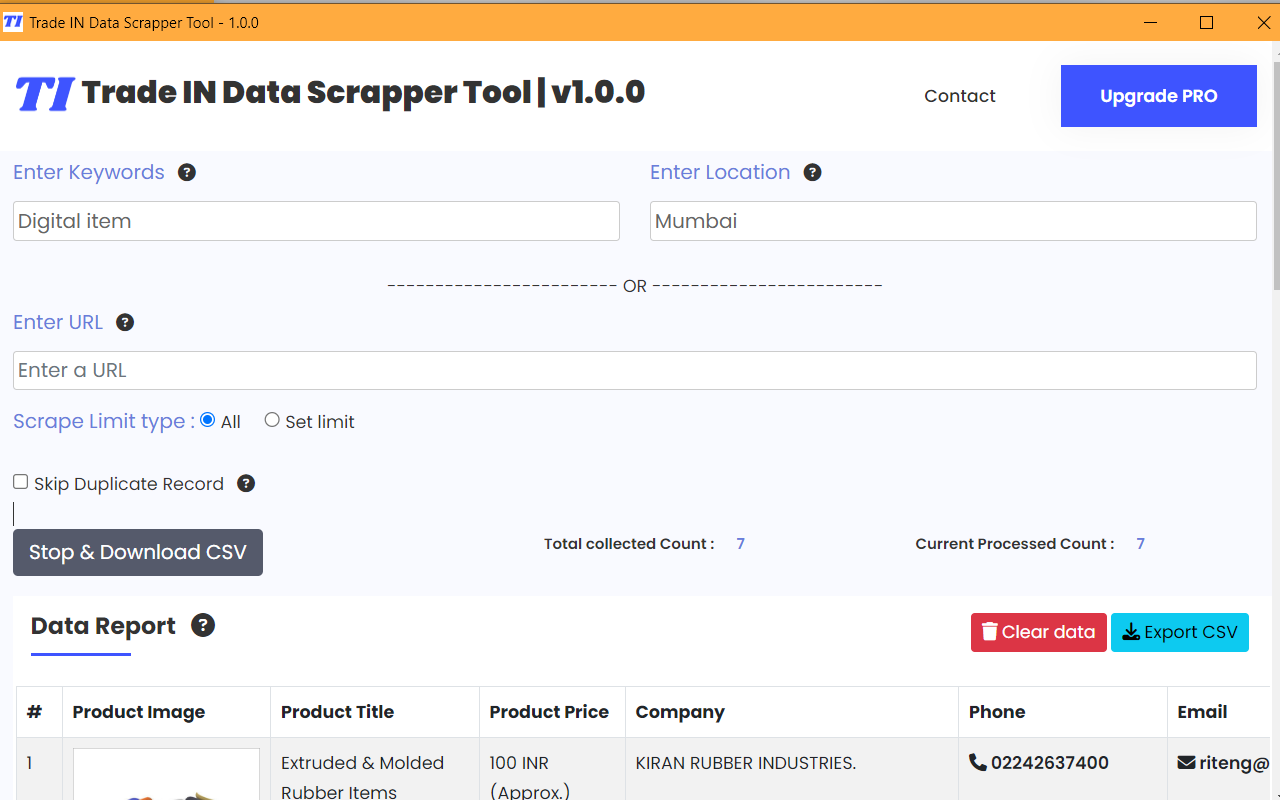Select the Set limit radio option

point(272,420)
